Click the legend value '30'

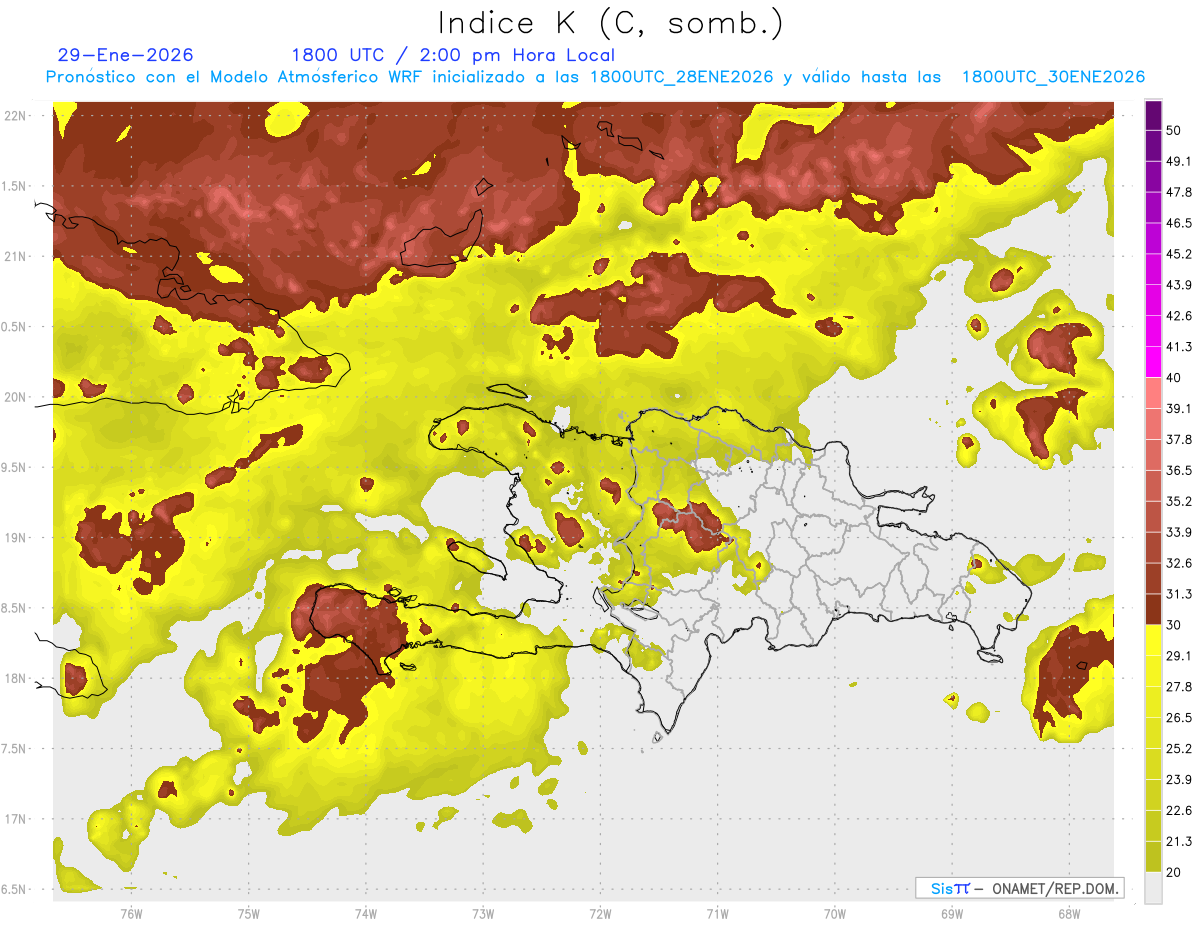1174,625
